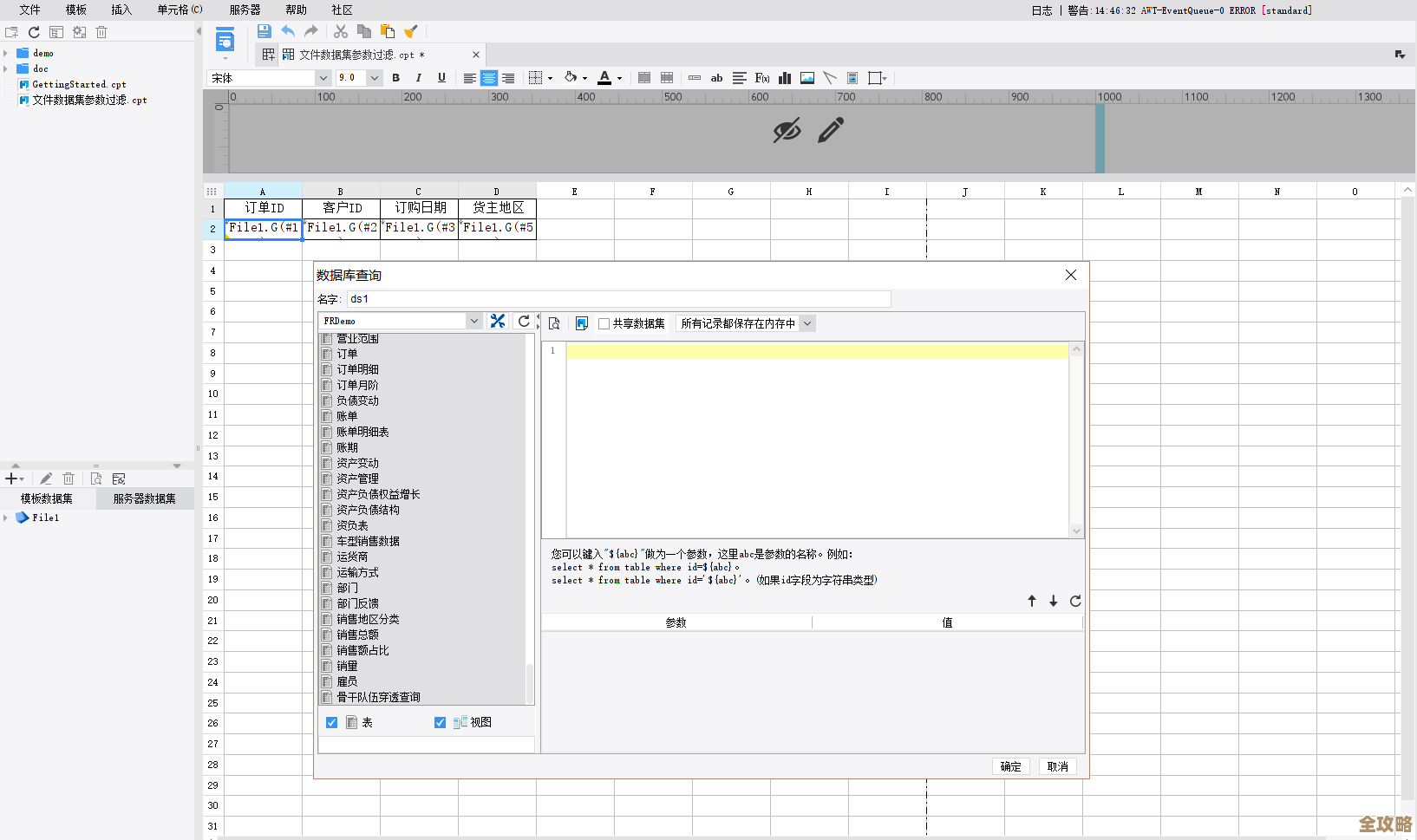Refresh the FRDemo data connection

[524, 321]
